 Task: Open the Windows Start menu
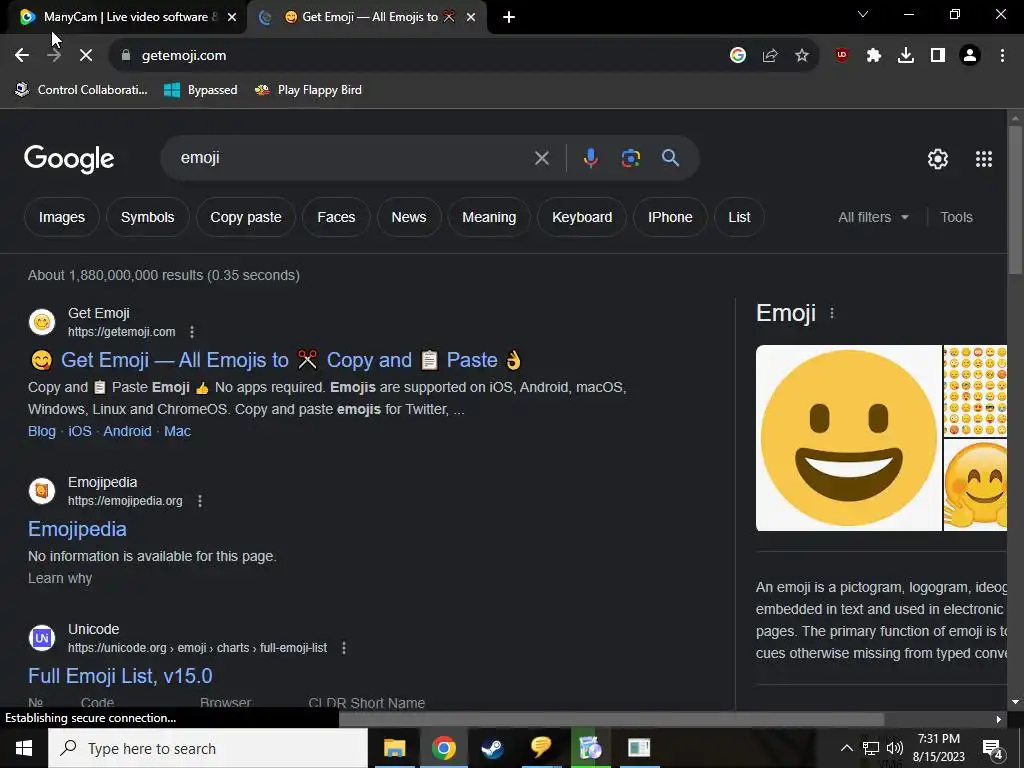24,748
